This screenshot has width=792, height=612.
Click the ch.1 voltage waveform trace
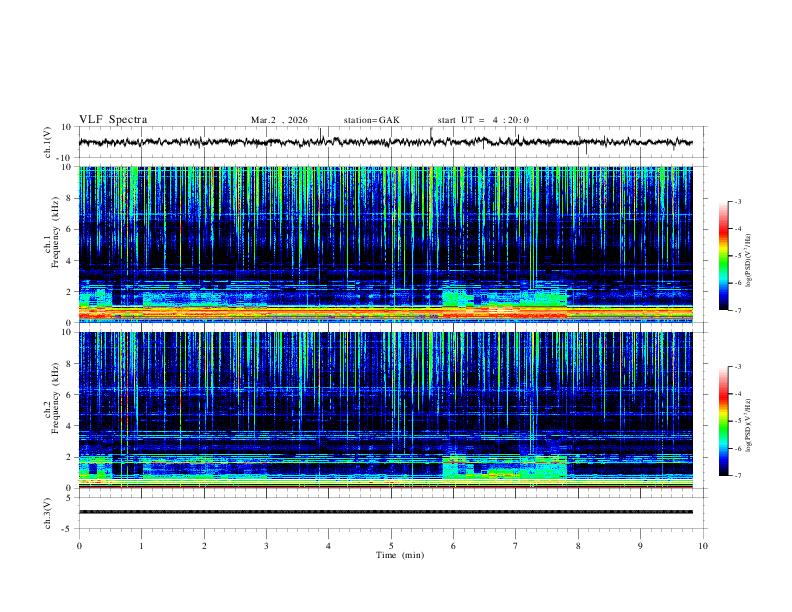point(385,142)
